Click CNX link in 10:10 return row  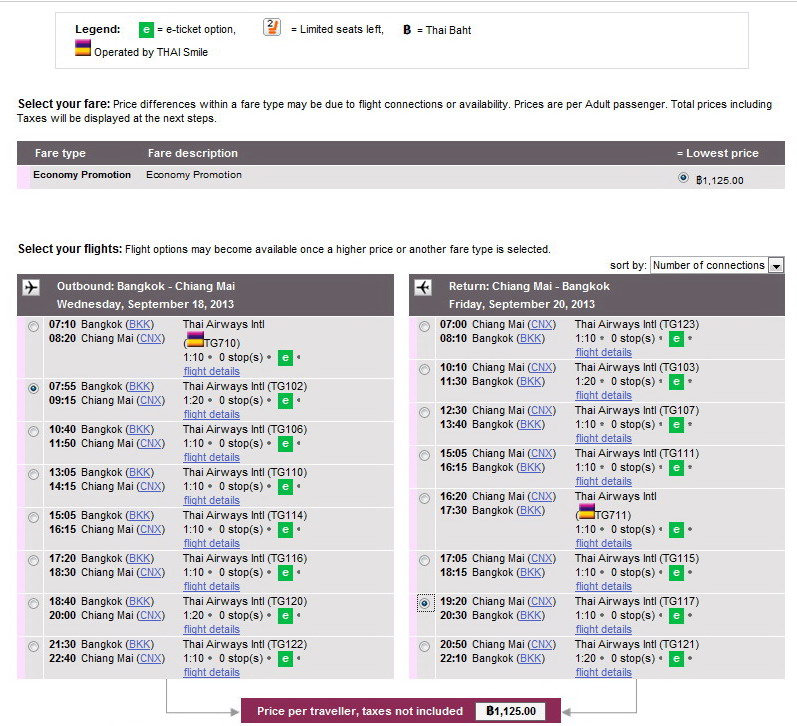[x=542, y=367]
